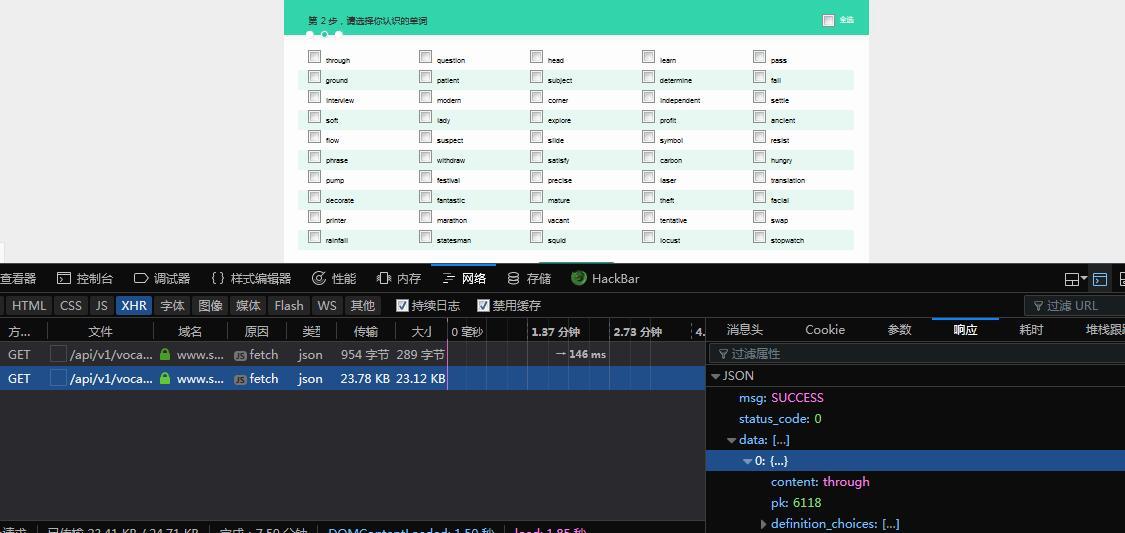Image resolution: width=1125 pixels, height=533 pixels.
Task: Select the 'determine' word checkbox
Action: tap(649, 76)
